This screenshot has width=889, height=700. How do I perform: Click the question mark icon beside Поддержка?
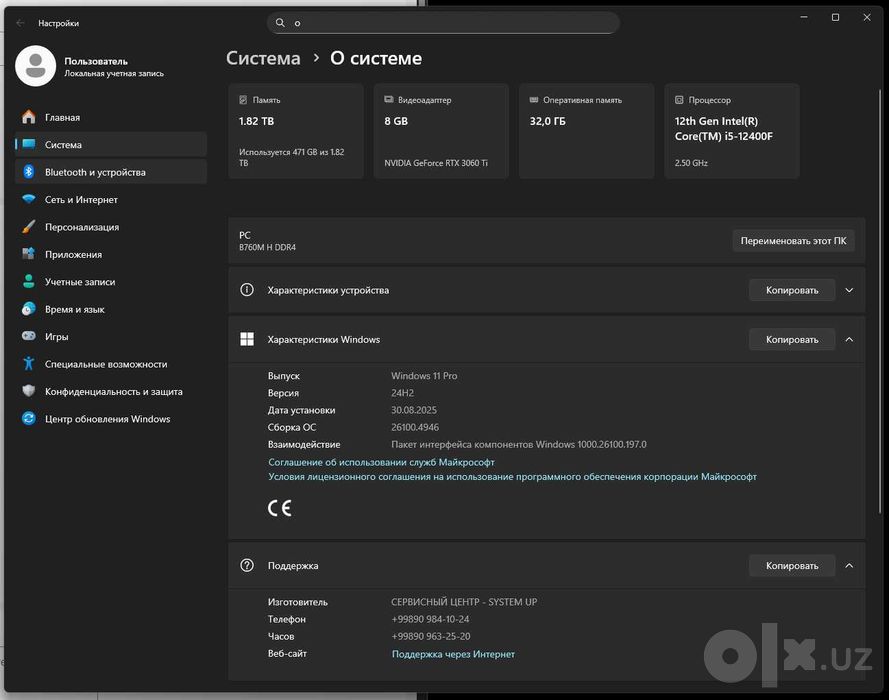tap(247, 565)
